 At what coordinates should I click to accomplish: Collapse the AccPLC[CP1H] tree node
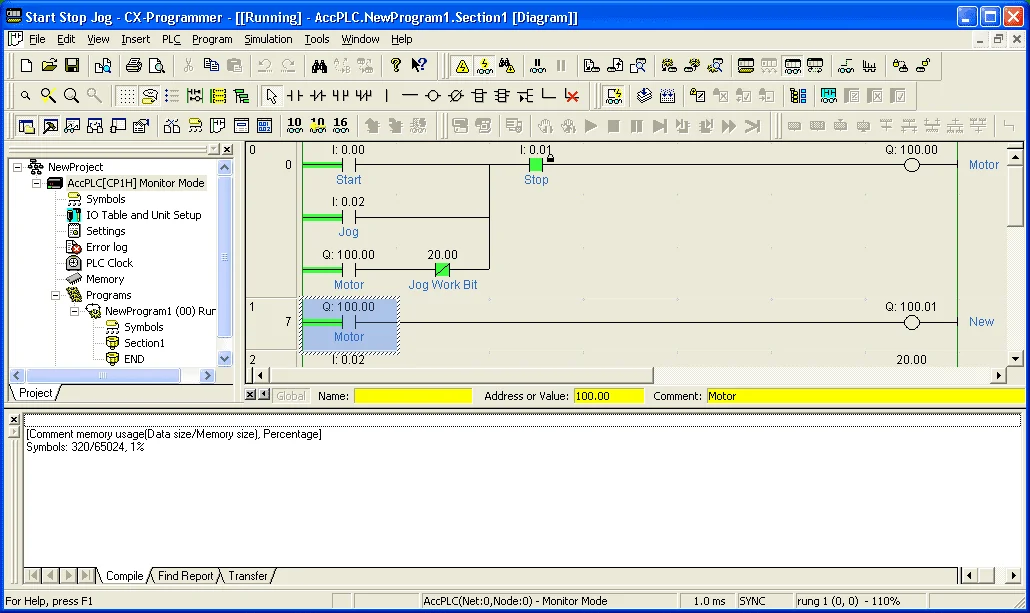37,183
